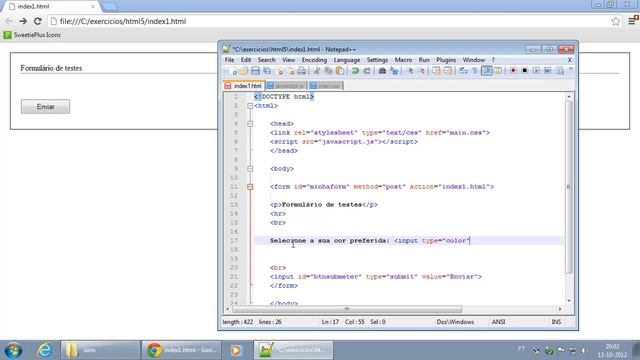Stop macro recording with the black square
Screen dimensions: 640x360
[524, 71]
